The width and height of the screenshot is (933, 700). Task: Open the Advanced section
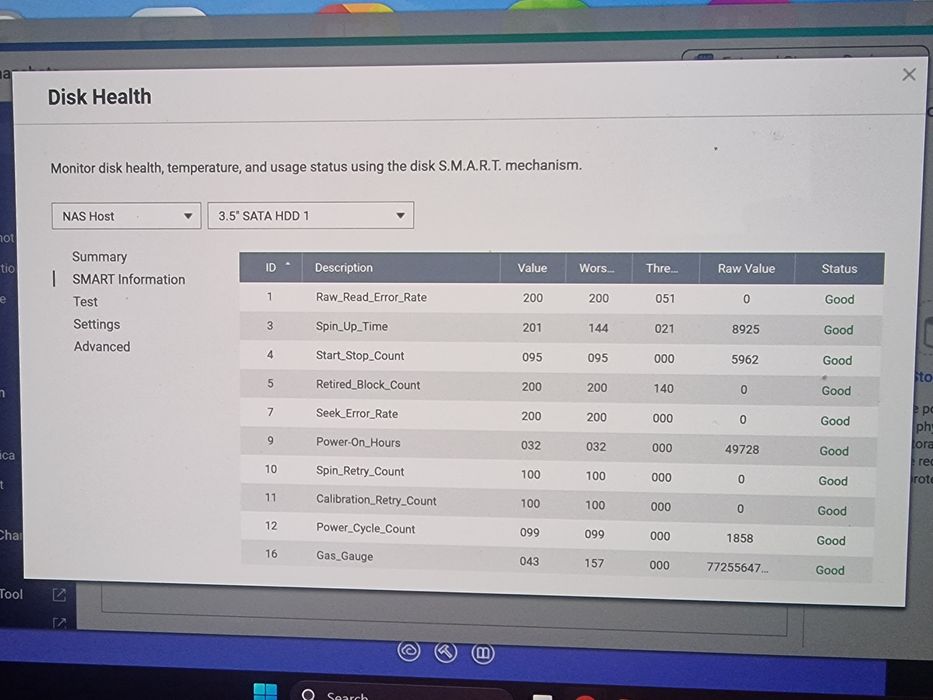point(102,346)
